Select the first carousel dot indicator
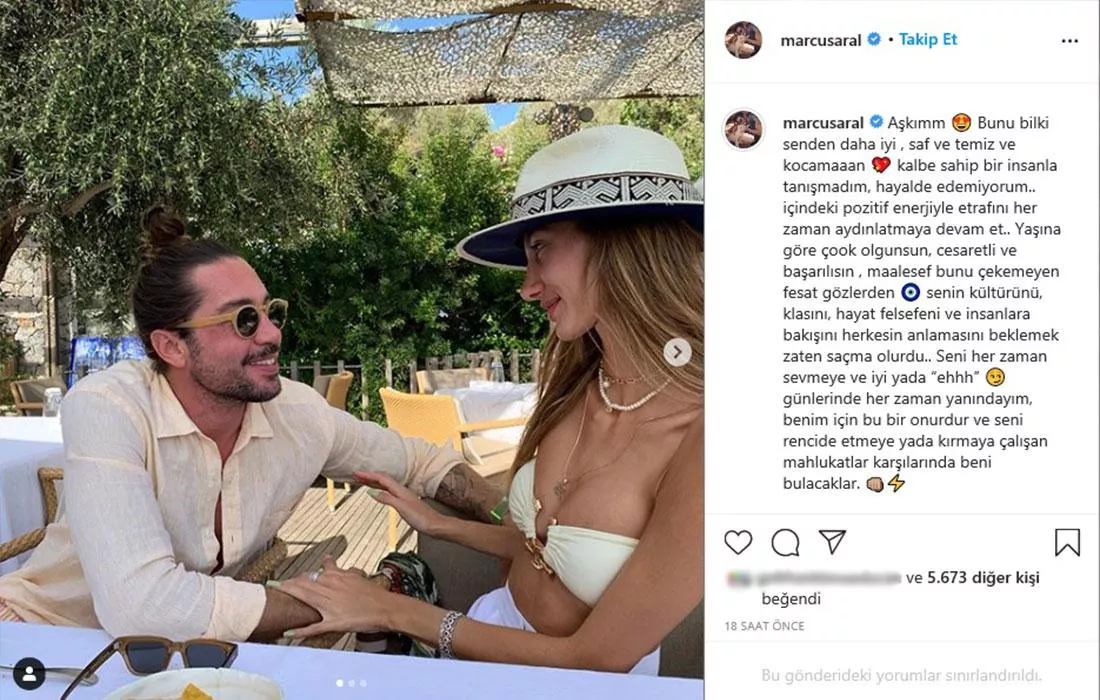 click(x=340, y=682)
